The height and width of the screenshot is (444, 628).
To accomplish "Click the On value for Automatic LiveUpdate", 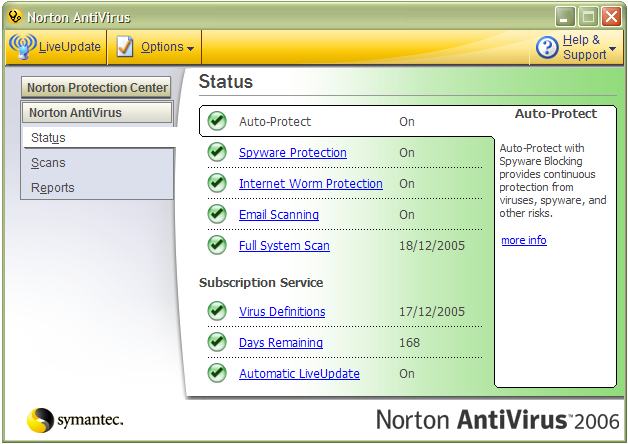I will point(407,374).
